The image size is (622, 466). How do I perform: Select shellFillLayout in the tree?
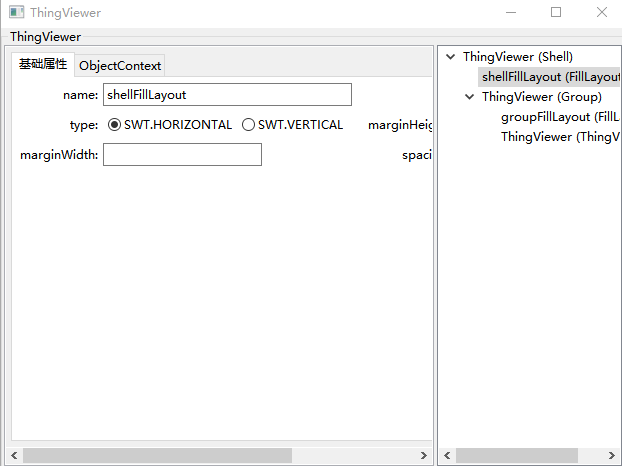click(x=550, y=77)
